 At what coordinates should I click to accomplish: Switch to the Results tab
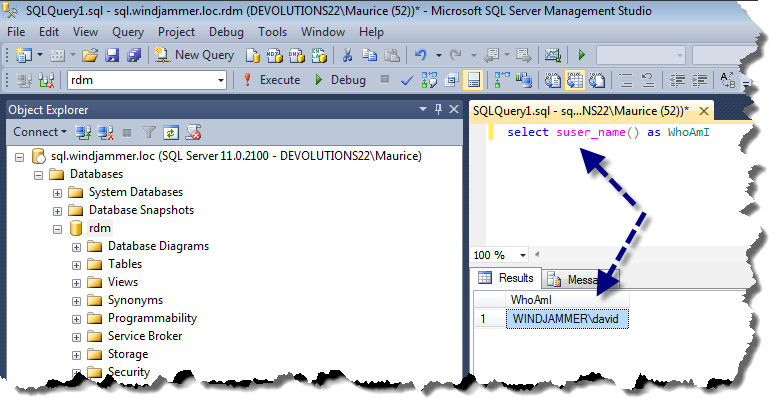pos(507,278)
